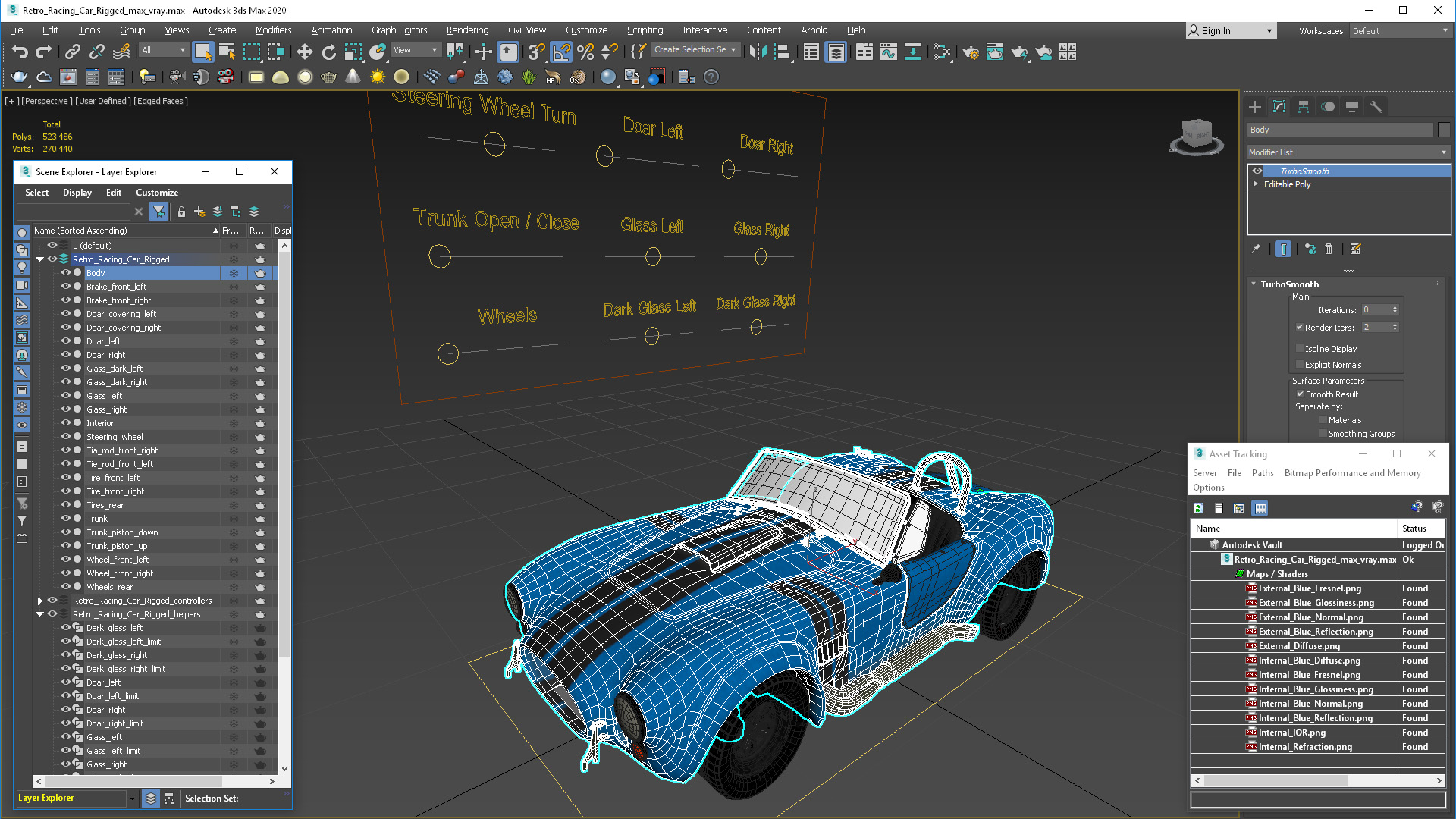Click the sun light icon in toolbar
The height and width of the screenshot is (819, 1456).
[377, 77]
